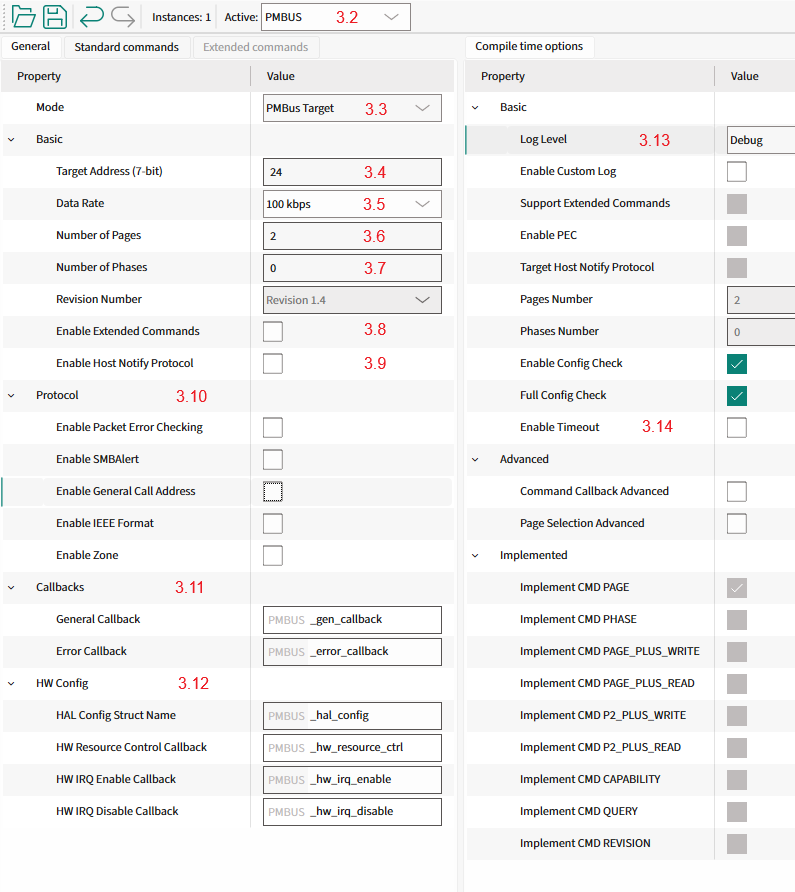Click HW Resource Control Callback field
The width and height of the screenshot is (795, 892).
click(352, 748)
